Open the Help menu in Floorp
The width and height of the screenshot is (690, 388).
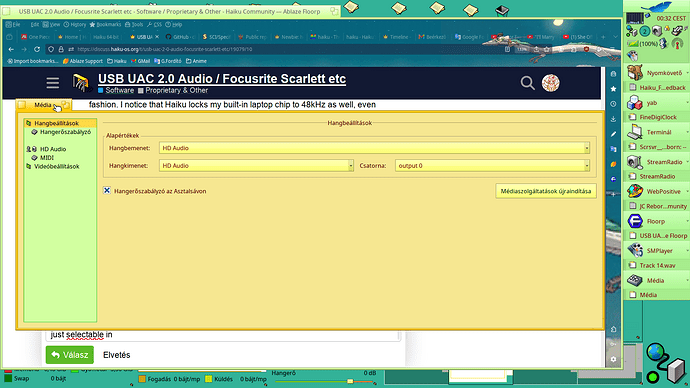[174, 25]
